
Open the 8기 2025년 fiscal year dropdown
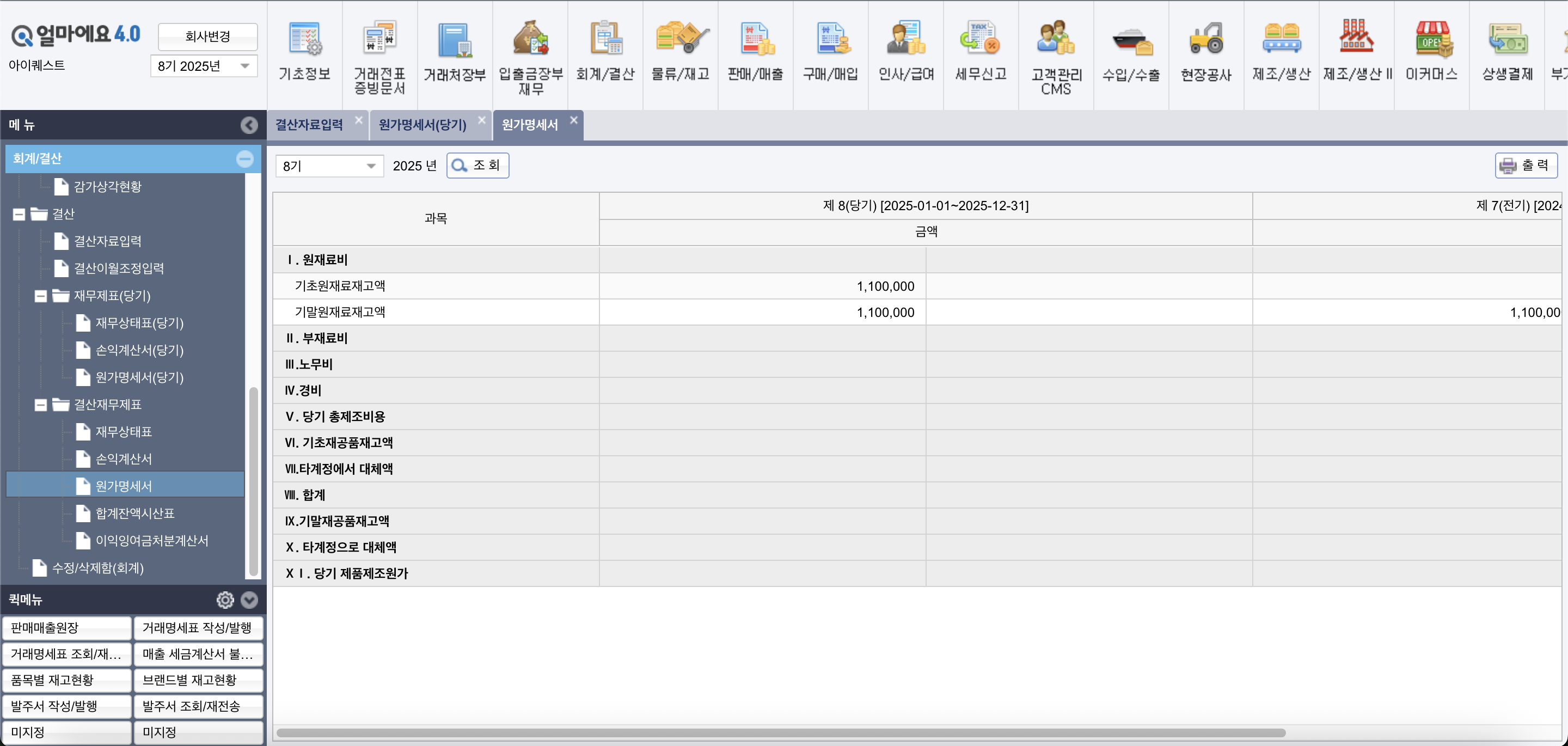click(x=204, y=66)
